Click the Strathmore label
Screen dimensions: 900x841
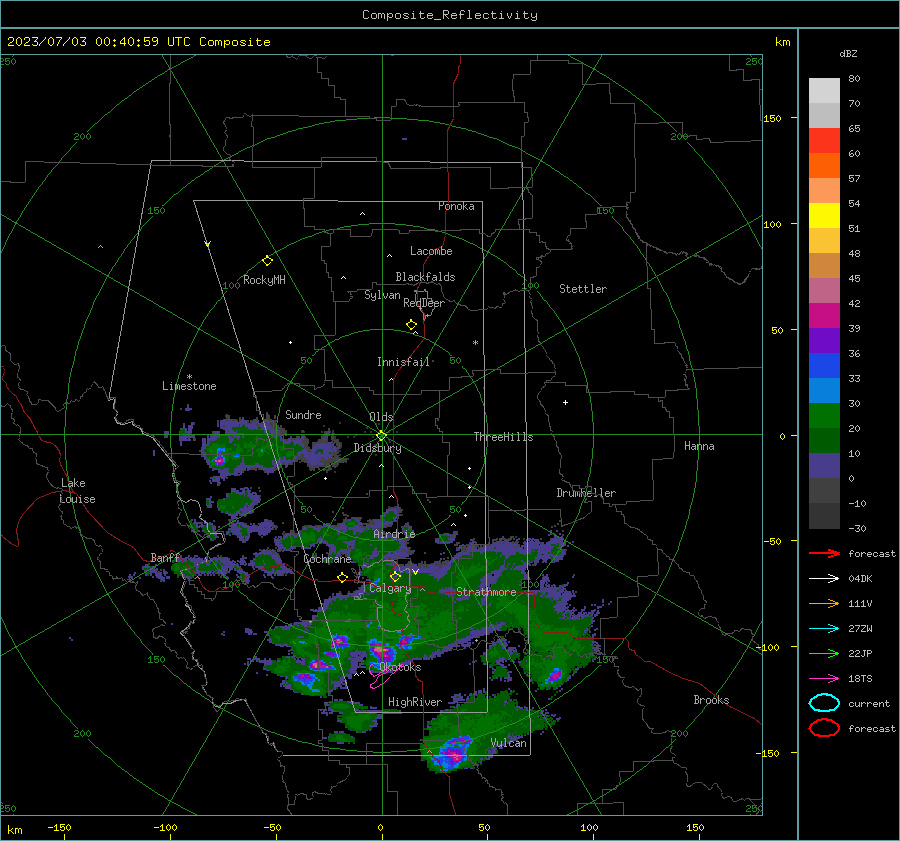(486, 592)
